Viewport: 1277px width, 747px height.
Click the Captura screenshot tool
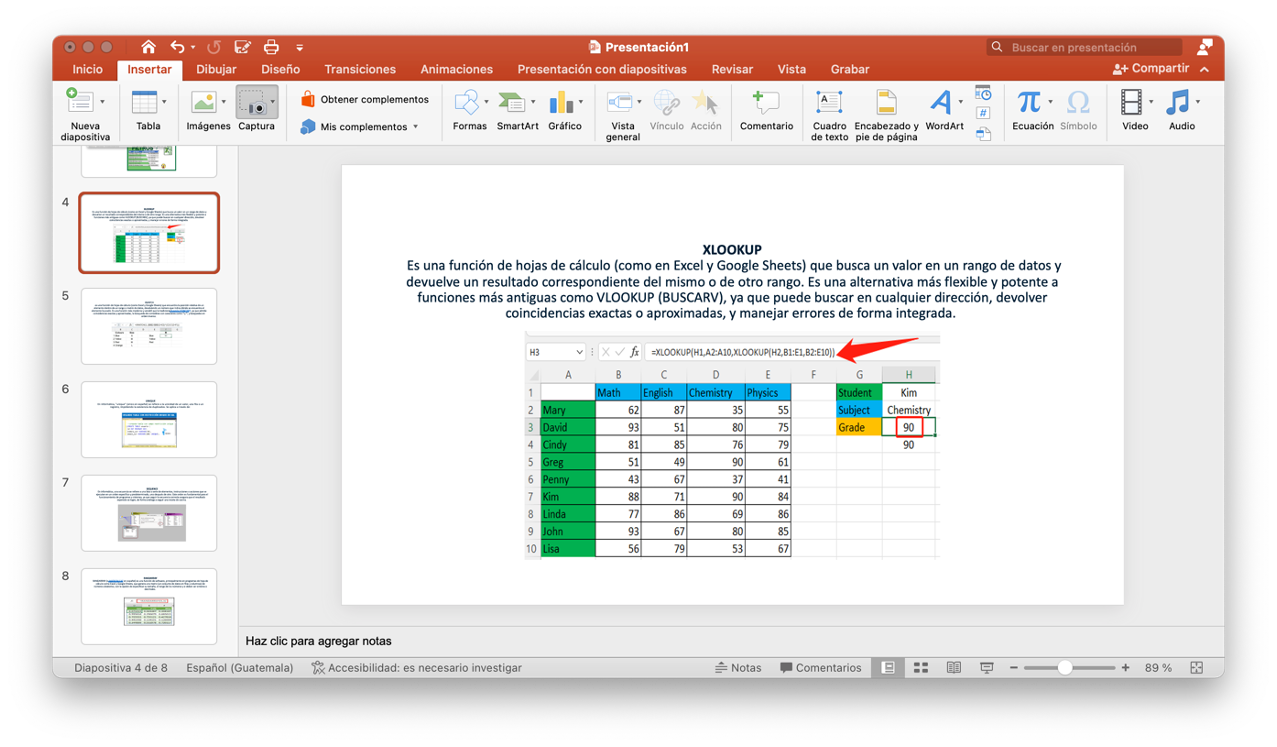click(x=256, y=108)
